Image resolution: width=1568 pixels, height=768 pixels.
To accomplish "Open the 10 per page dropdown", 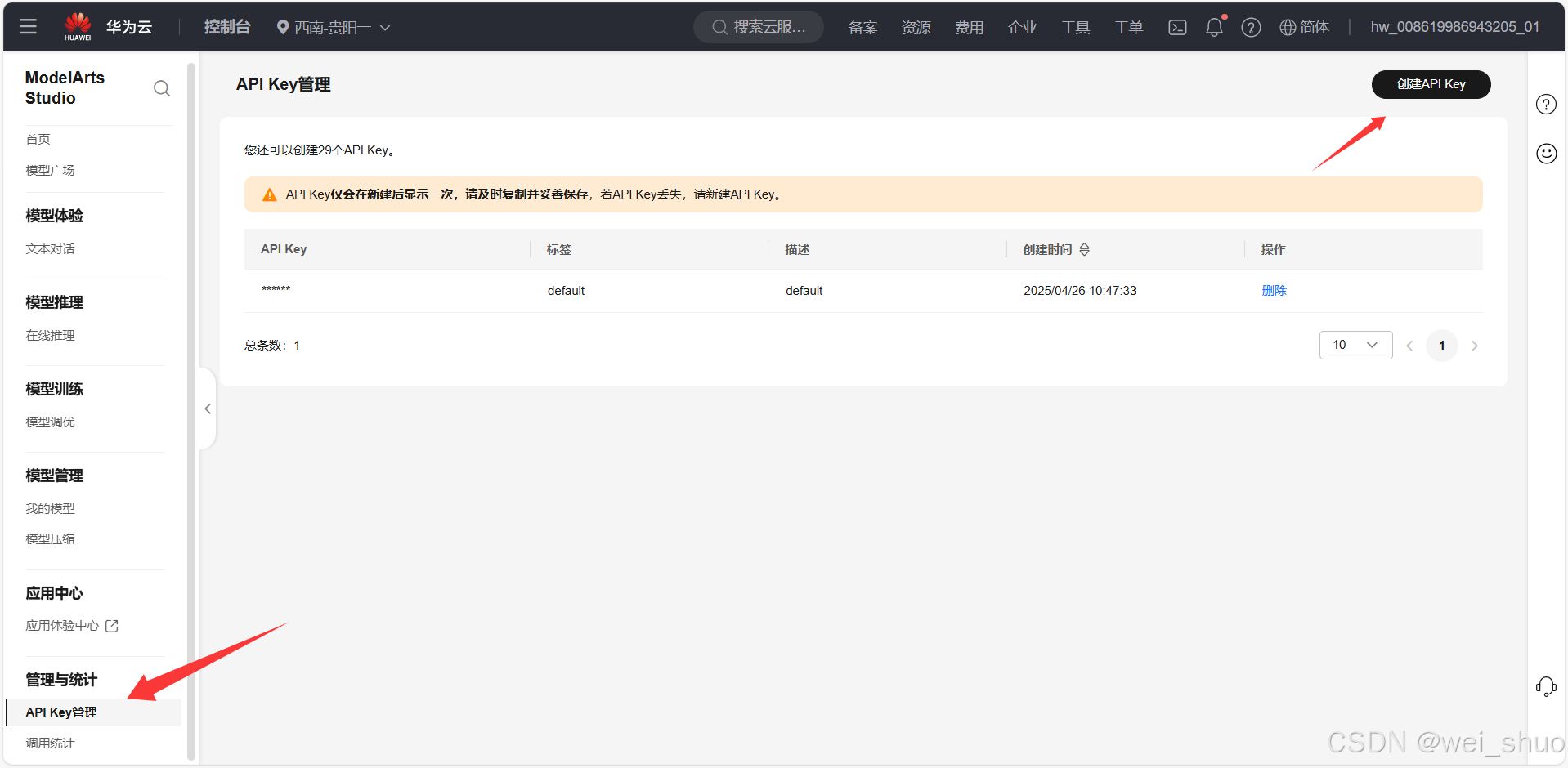I will coord(1355,345).
